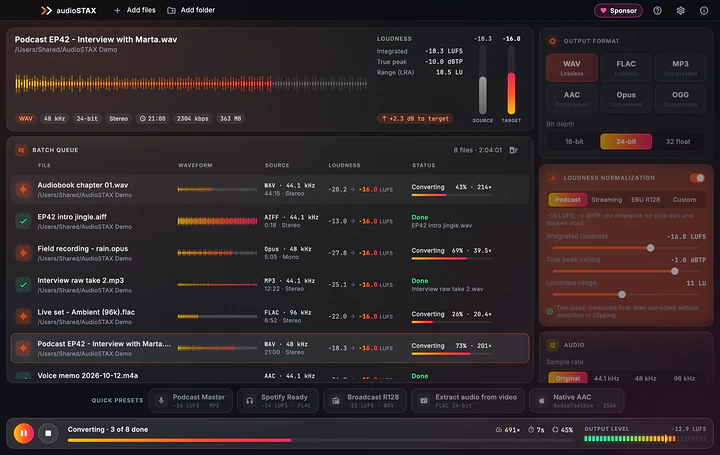Clear the batch queue with trash icon
The width and height of the screenshot is (720, 455).
(x=513, y=150)
